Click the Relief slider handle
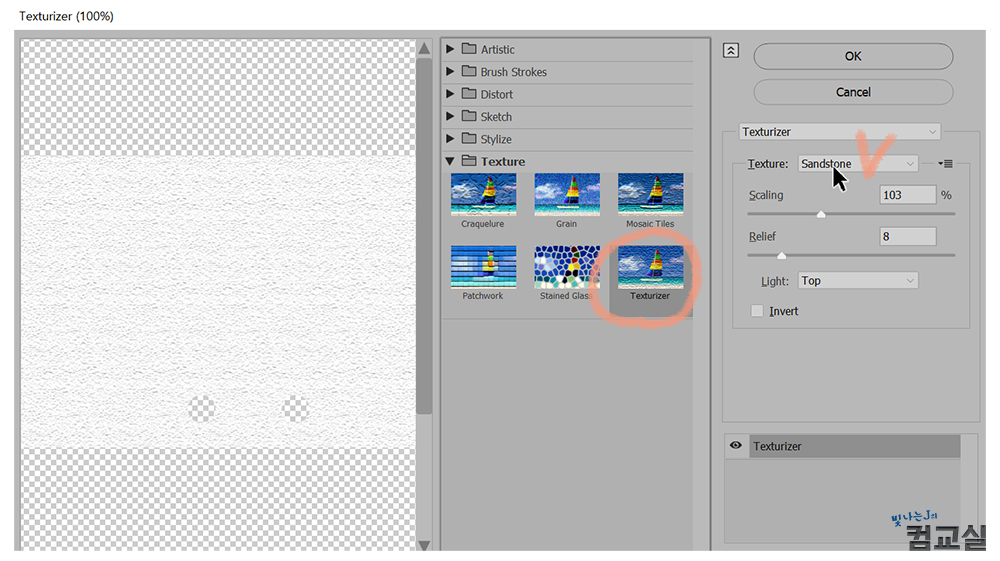 tap(781, 256)
